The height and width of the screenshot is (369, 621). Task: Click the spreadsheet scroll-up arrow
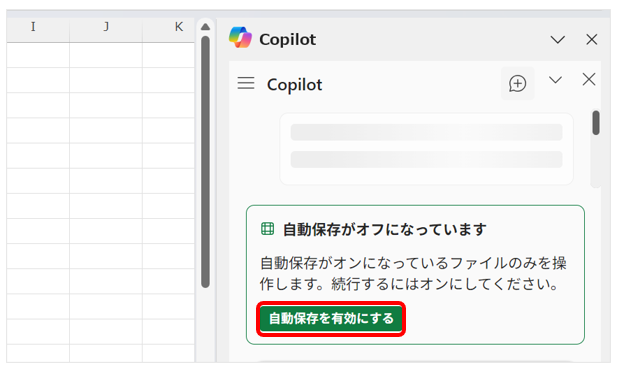click(205, 27)
